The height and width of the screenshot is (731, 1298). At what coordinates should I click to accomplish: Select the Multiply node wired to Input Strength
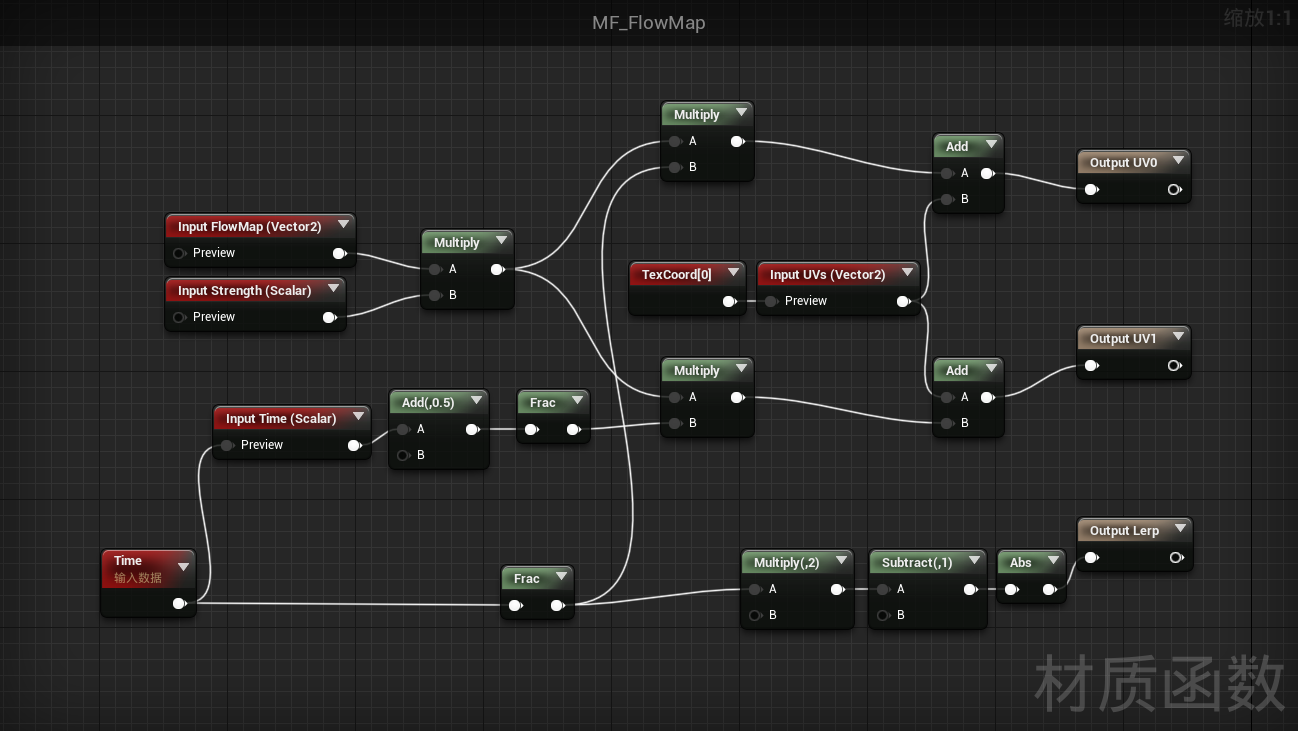click(x=467, y=269)
